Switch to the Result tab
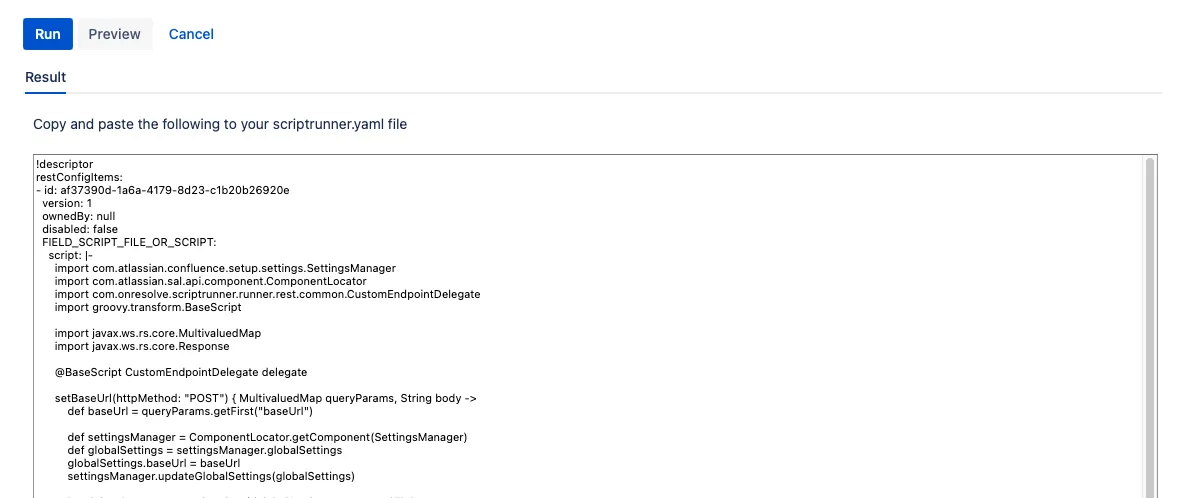This screenshot has width=1188, height=498. [x=45, y=77]
